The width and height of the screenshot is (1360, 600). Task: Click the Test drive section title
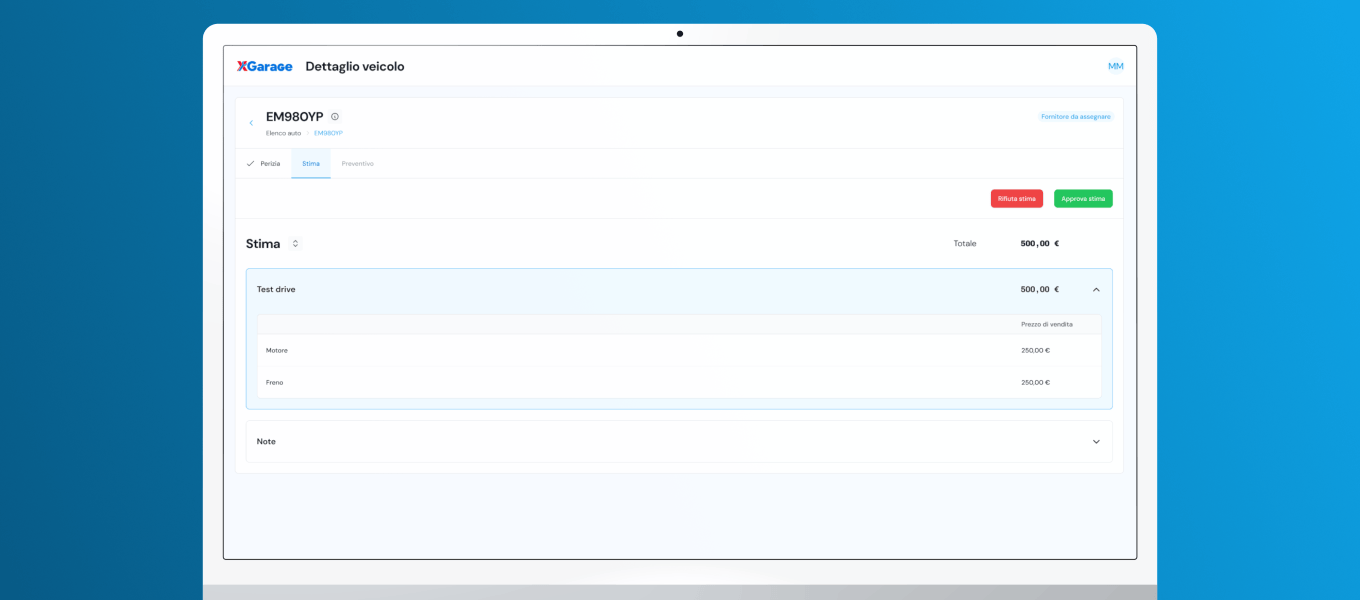276,289
